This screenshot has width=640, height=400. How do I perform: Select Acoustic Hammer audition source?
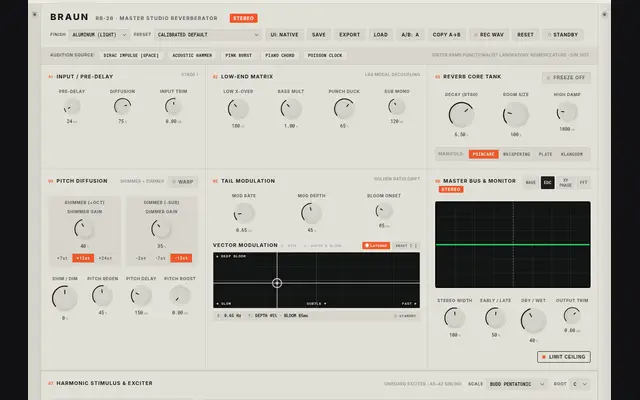pyautogui.click(x=192, y=55)
